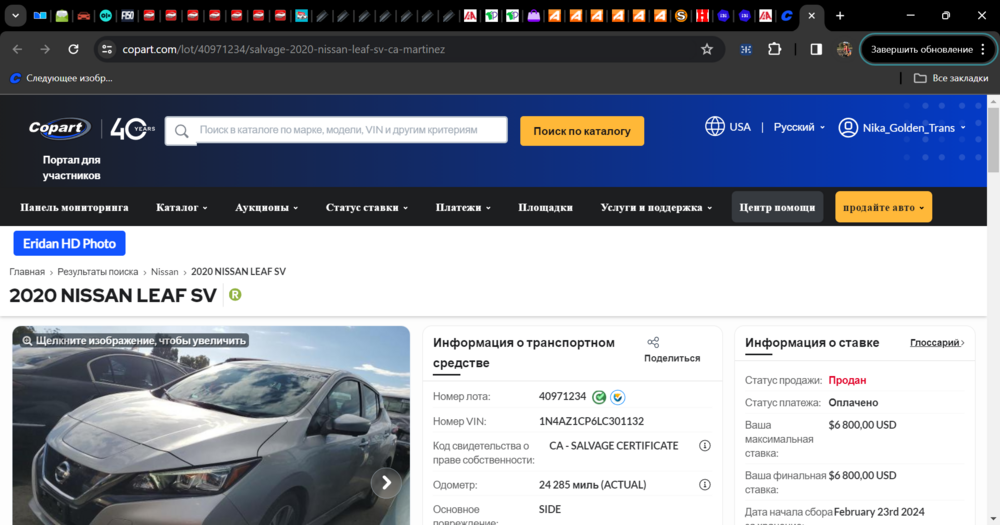Viewport: 1000px width, 525px height.
Task: Switch to the purple handbag favicon tab
Action: 533,16
